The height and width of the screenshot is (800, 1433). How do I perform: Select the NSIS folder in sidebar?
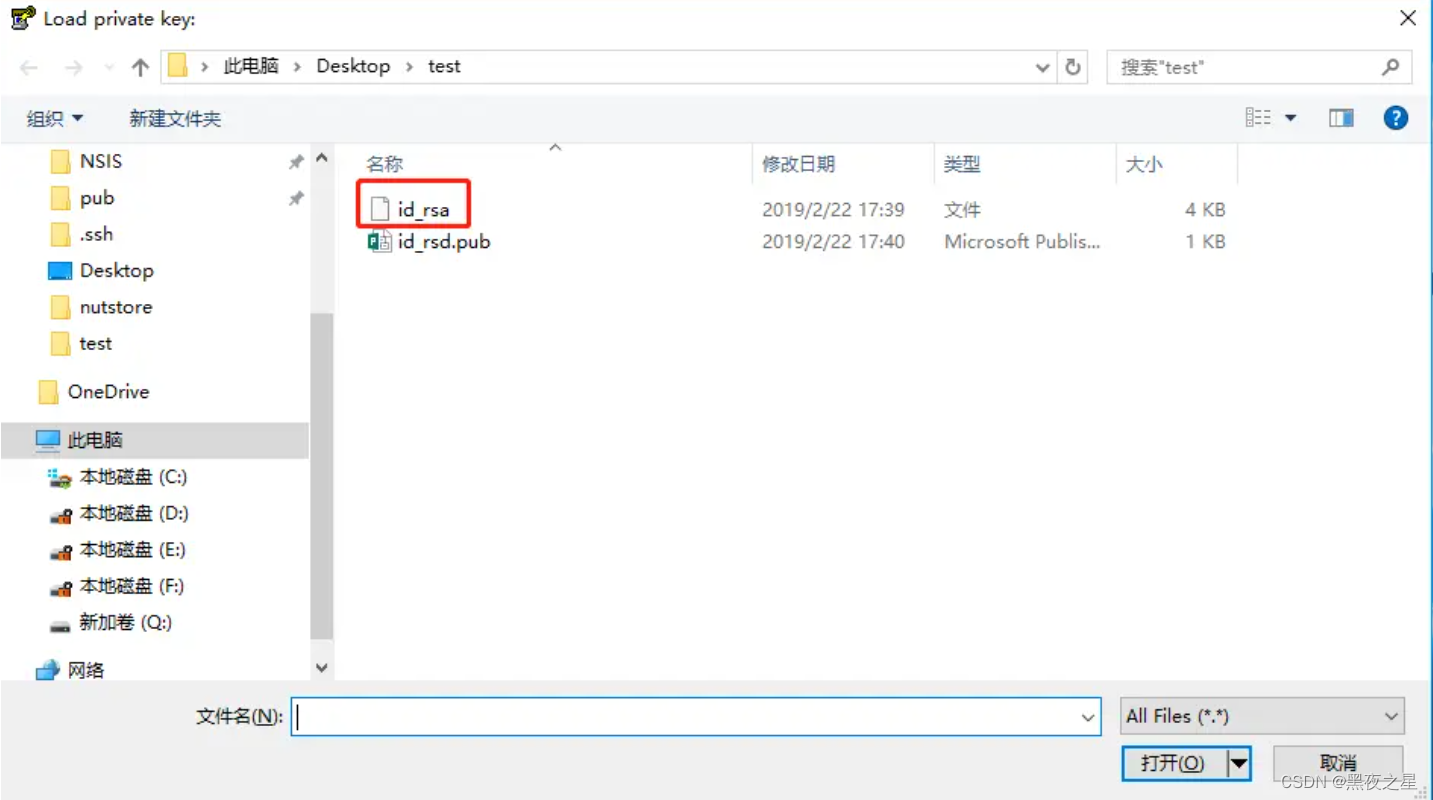pos(100,161)
